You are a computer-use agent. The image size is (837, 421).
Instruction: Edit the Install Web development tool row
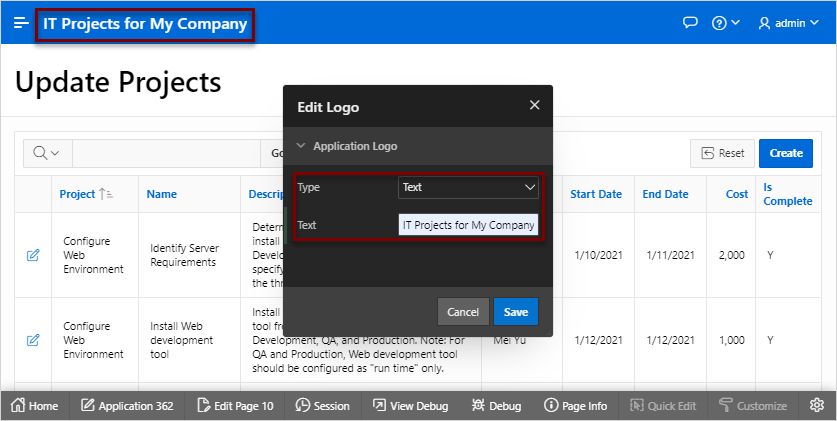click(x=33, y=340)
